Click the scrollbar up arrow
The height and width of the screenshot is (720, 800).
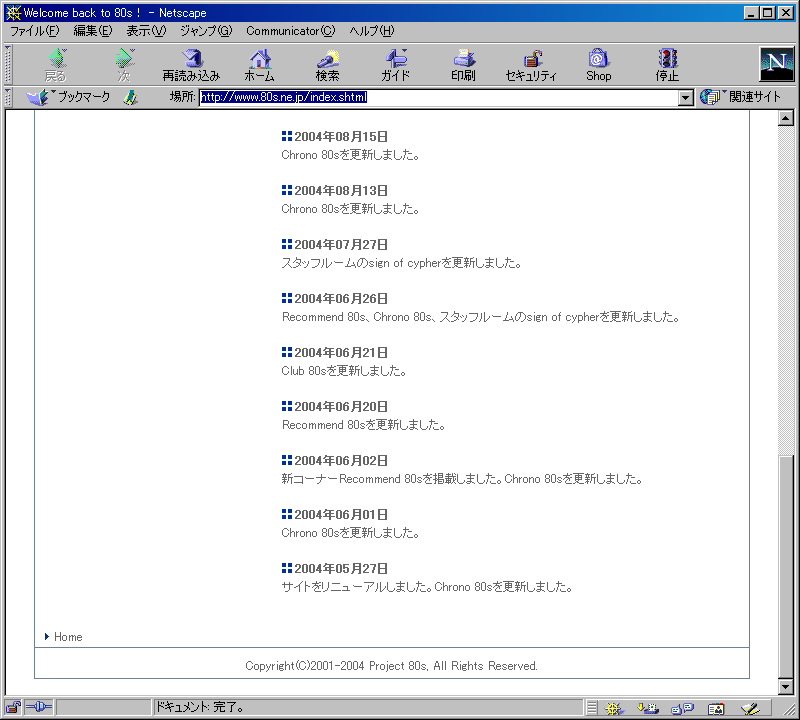pos(786,118)
